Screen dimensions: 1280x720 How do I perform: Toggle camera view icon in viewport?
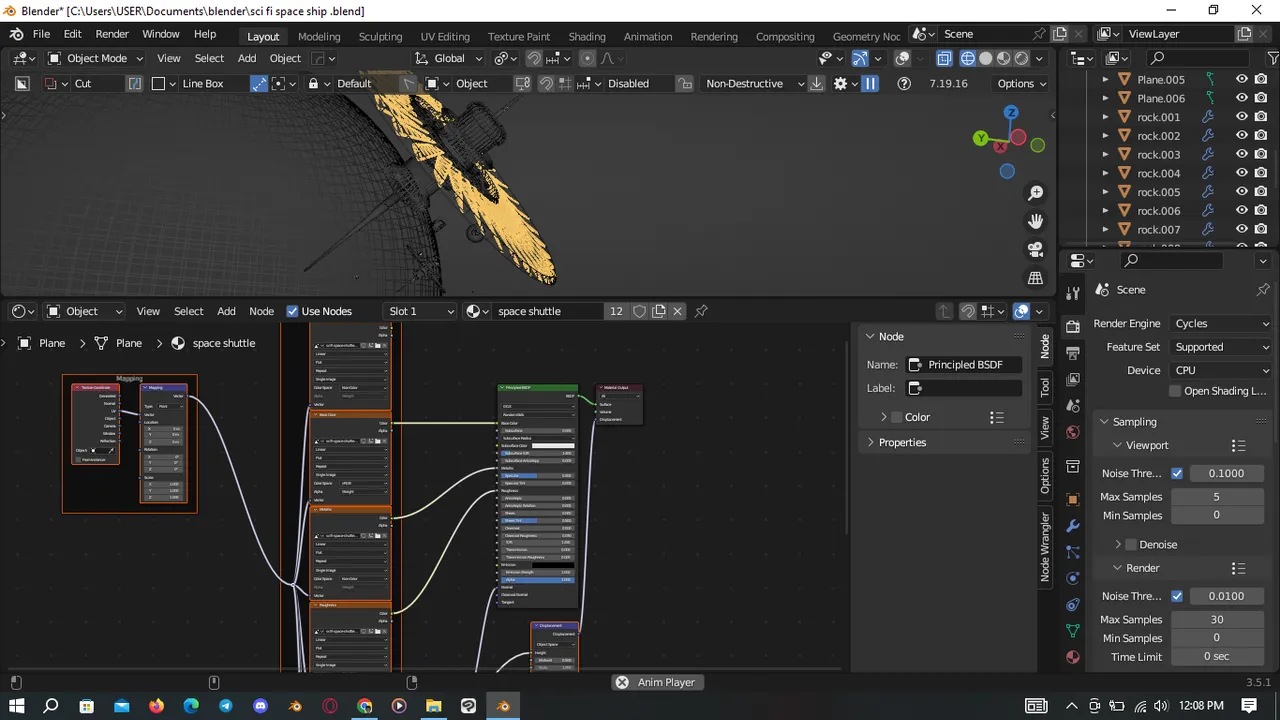coord(1036,249)
